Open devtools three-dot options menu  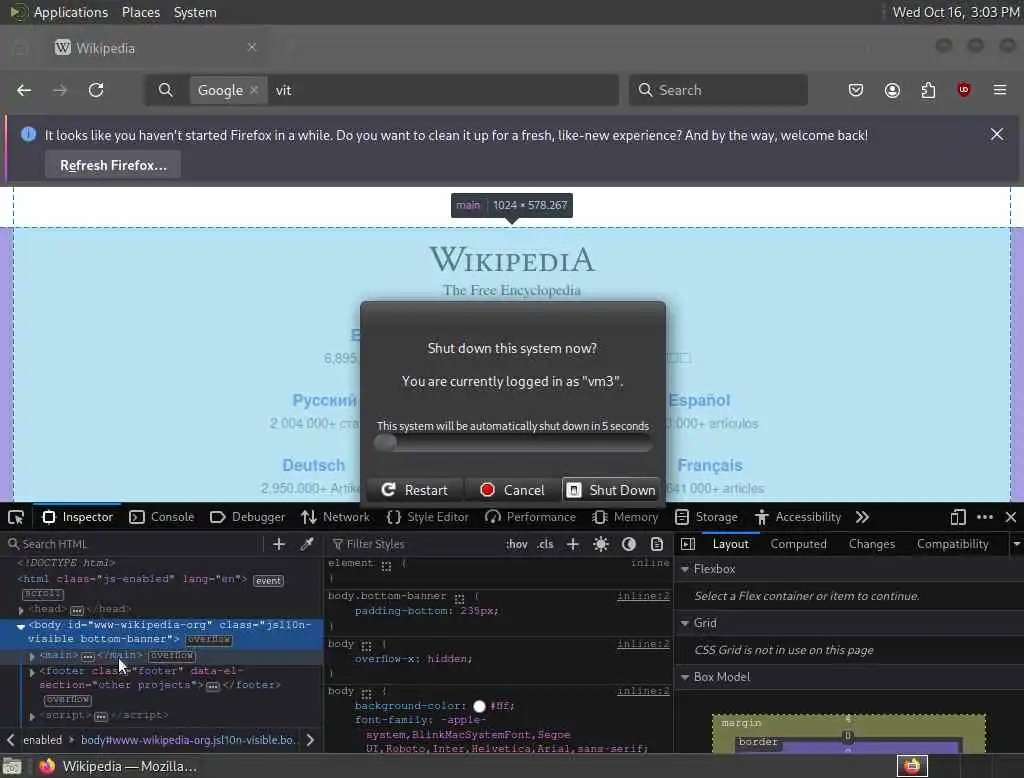point(985,517)
